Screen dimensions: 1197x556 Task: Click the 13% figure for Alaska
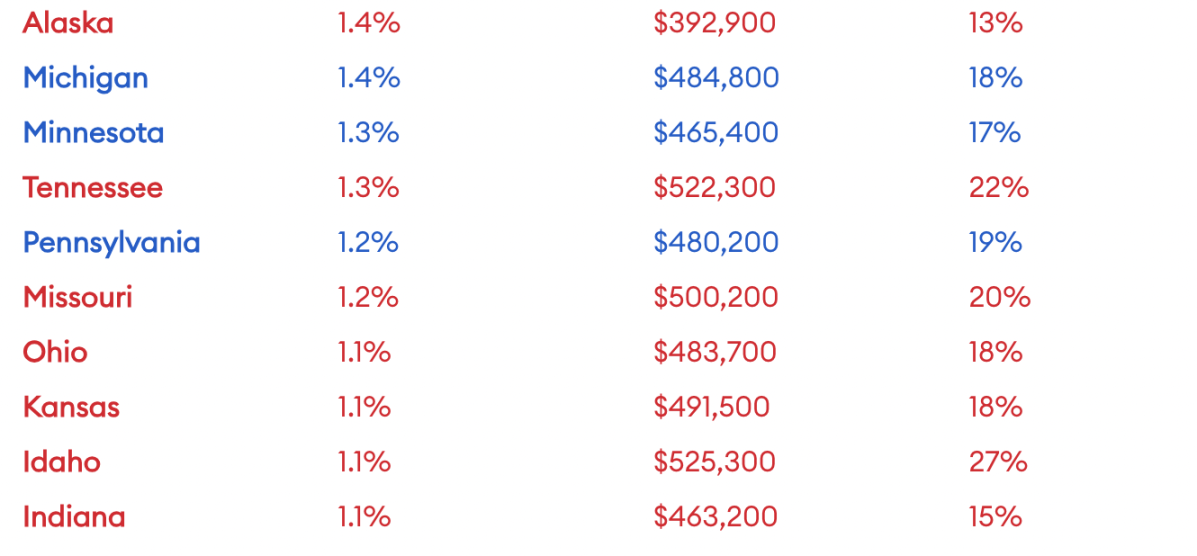[x=995, y=23]
